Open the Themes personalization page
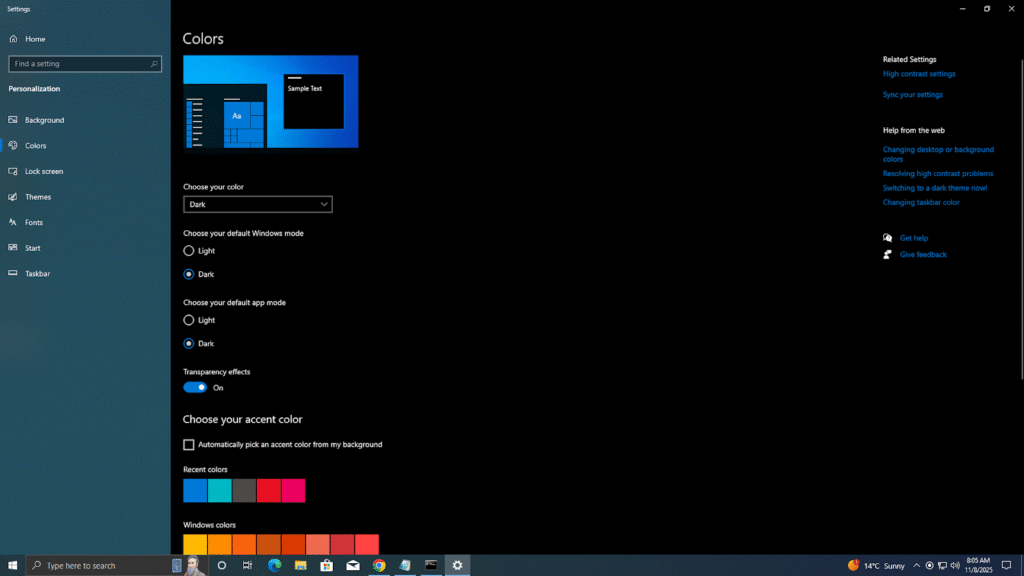Screen dimensions: 1024x576 (38, 197)
